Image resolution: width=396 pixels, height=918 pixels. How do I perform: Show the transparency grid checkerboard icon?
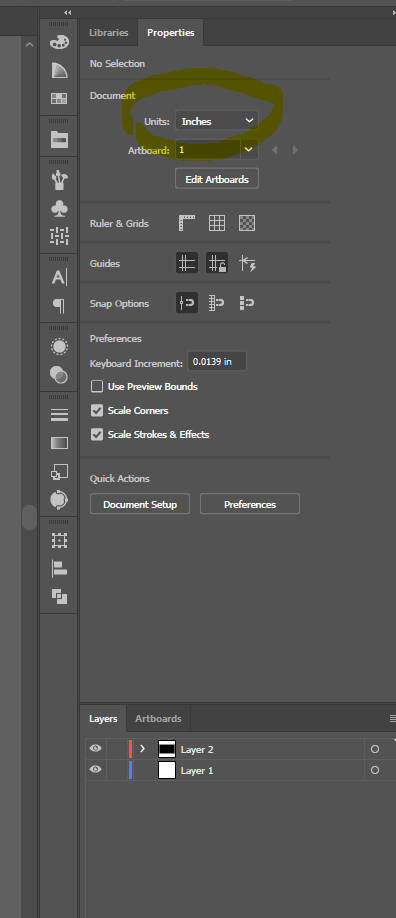point(247,223)
